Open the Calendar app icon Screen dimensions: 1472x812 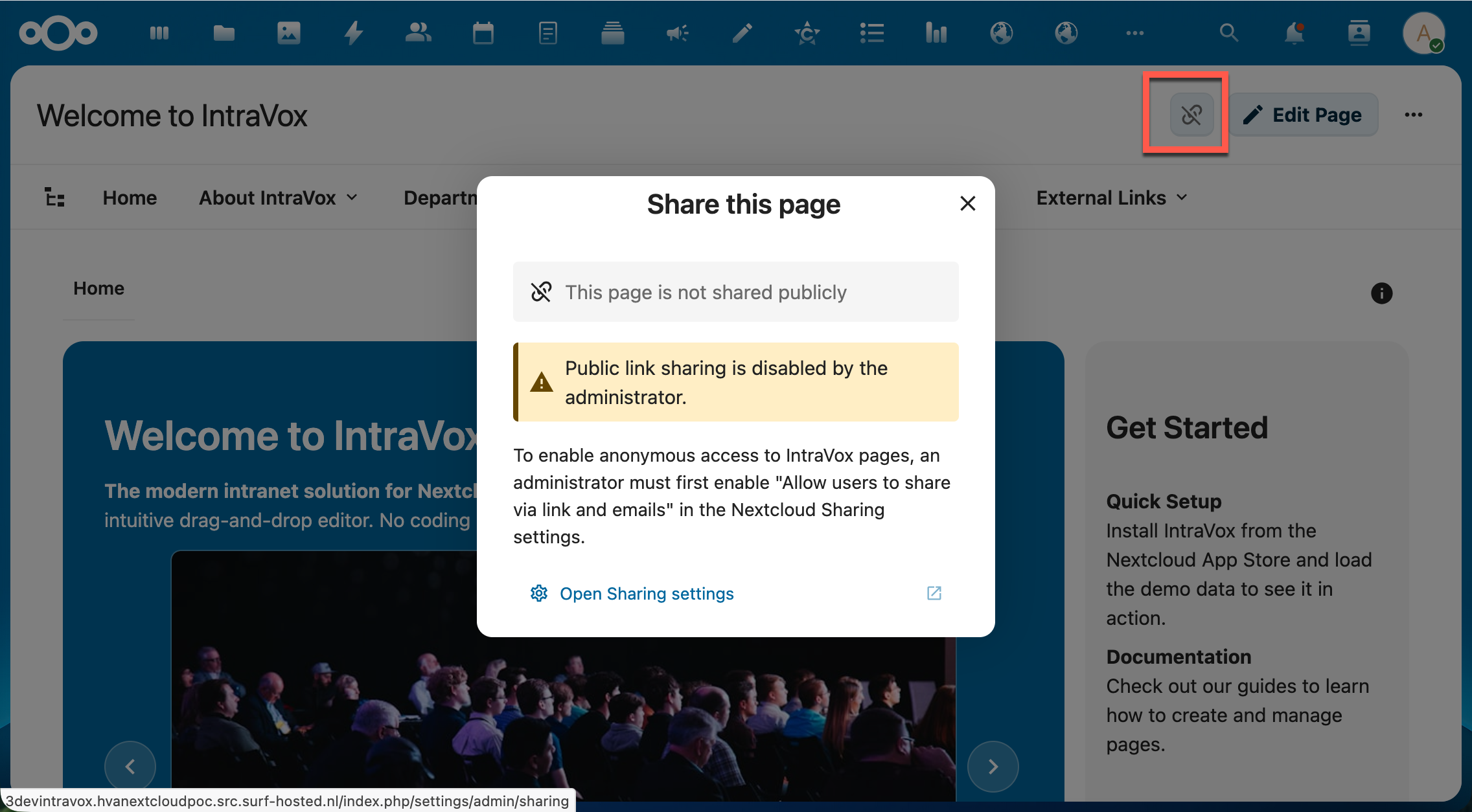click(483, 32)
